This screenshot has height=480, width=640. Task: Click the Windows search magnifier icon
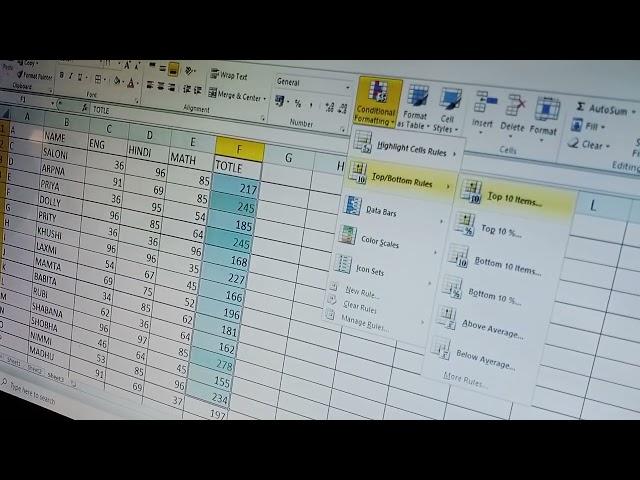4,382
